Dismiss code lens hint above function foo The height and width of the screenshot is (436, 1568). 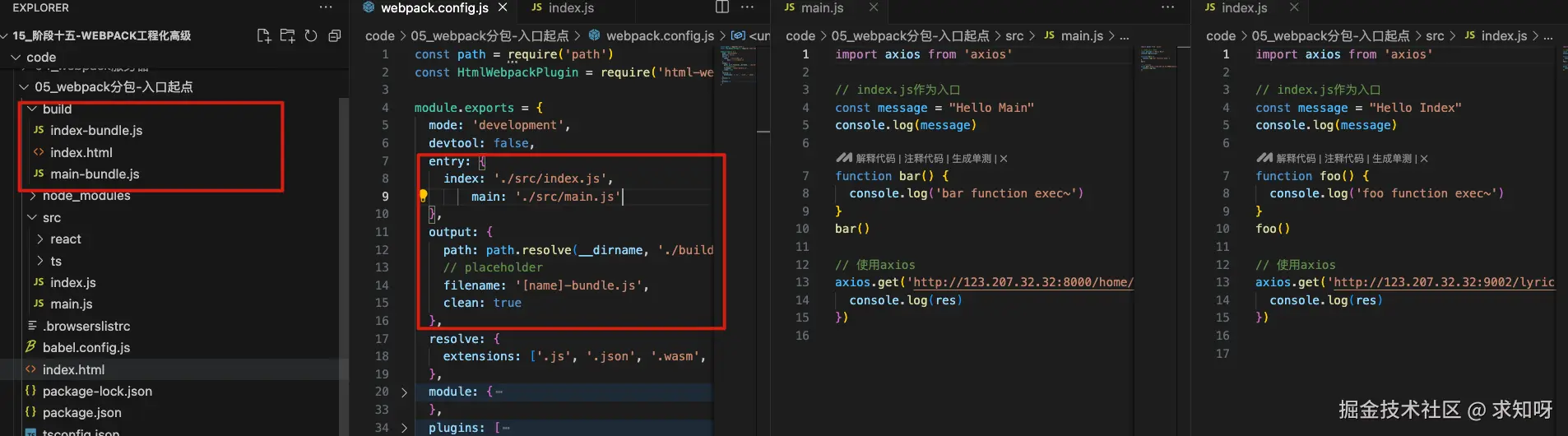click(x=1424, y=159)
